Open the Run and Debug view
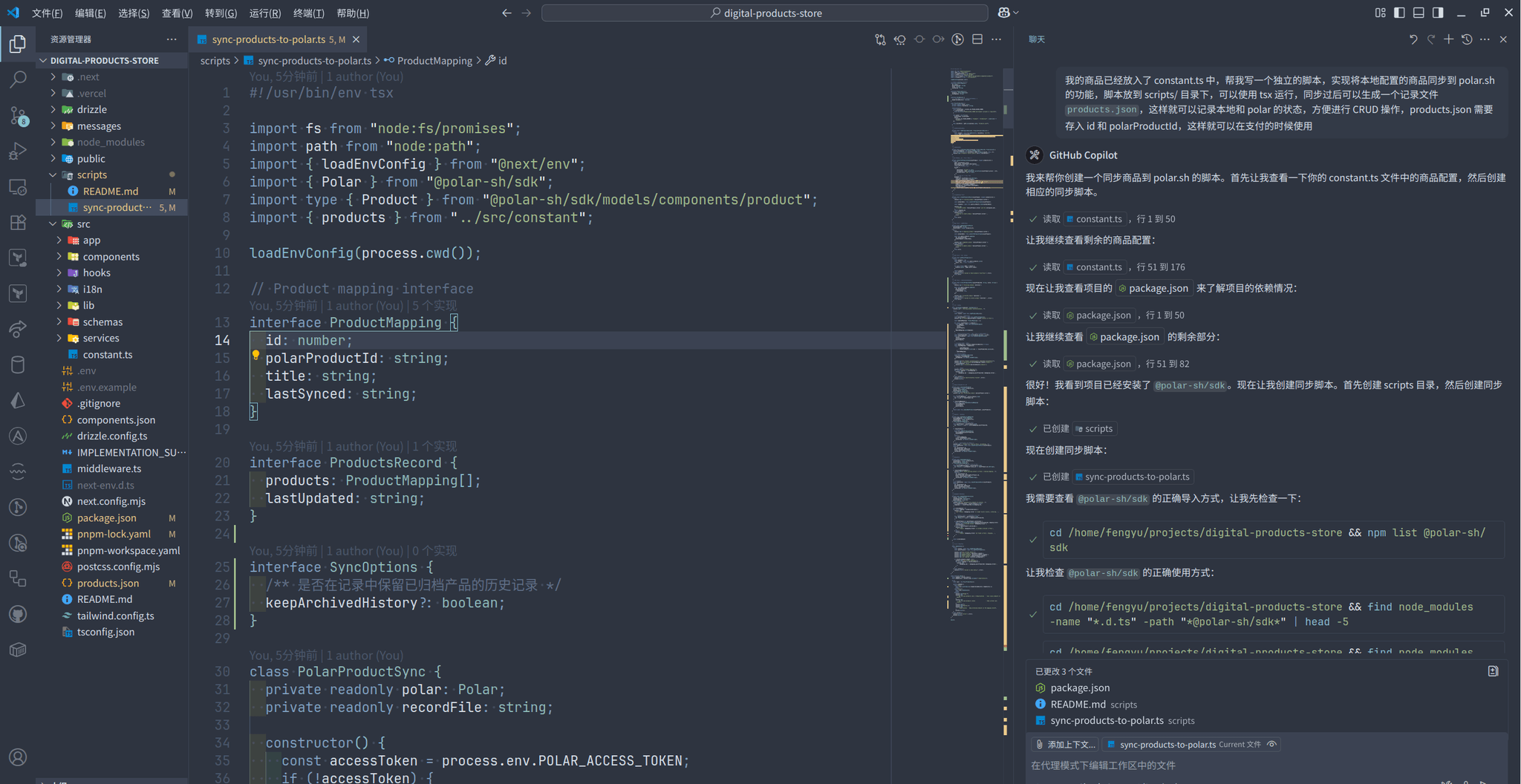The width and height of the screenshot is (1521, 784). pyautogui.click(x=18, y=151)
